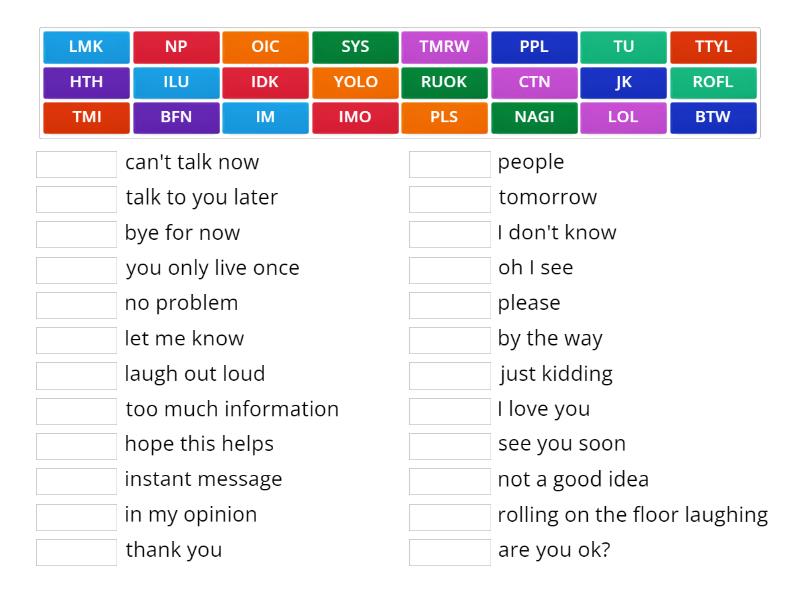
Task: Click the answer box beside "are you ok?"
Action: 450,549
